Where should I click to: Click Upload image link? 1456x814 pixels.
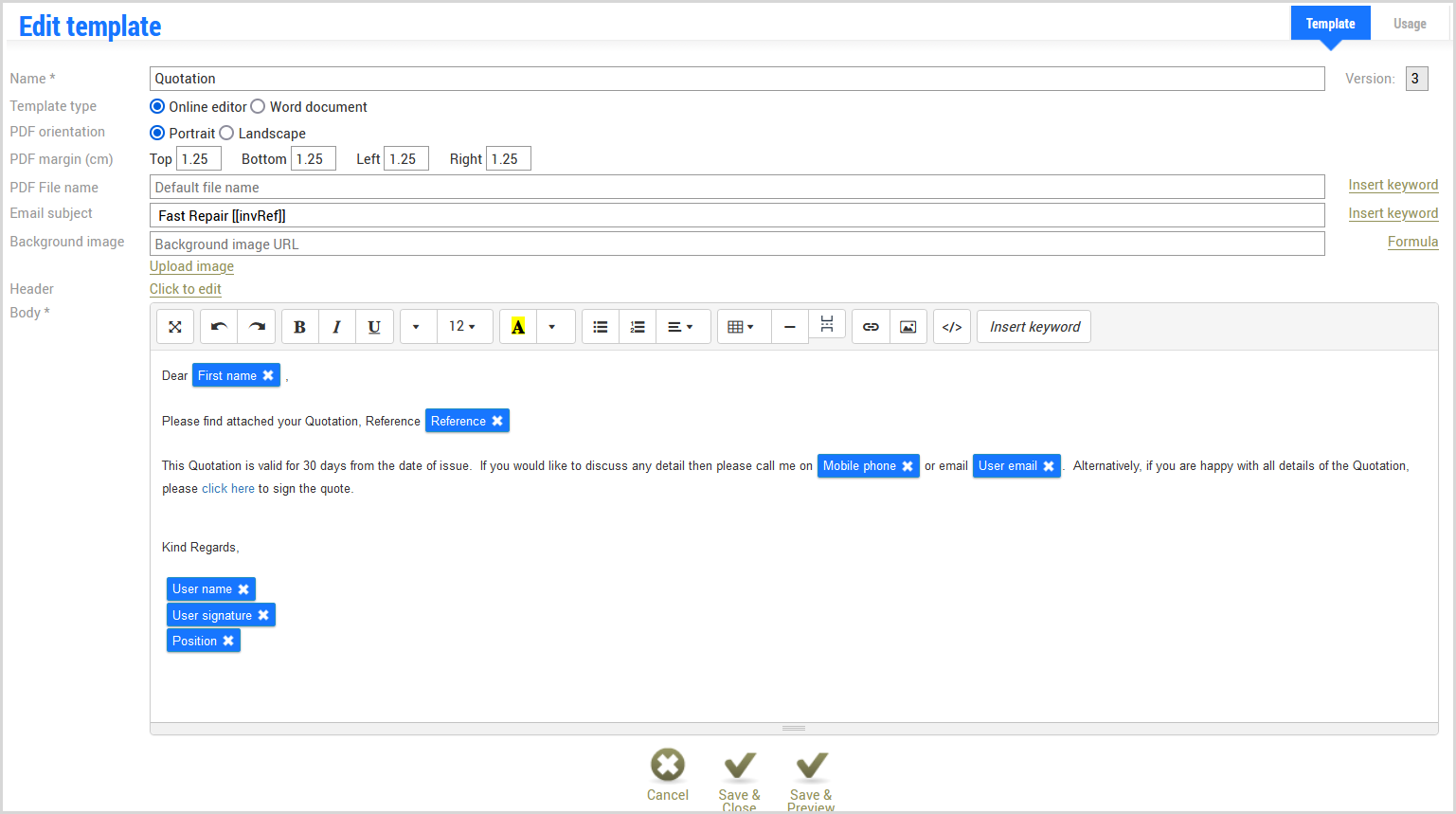click(x=191, y=266)
